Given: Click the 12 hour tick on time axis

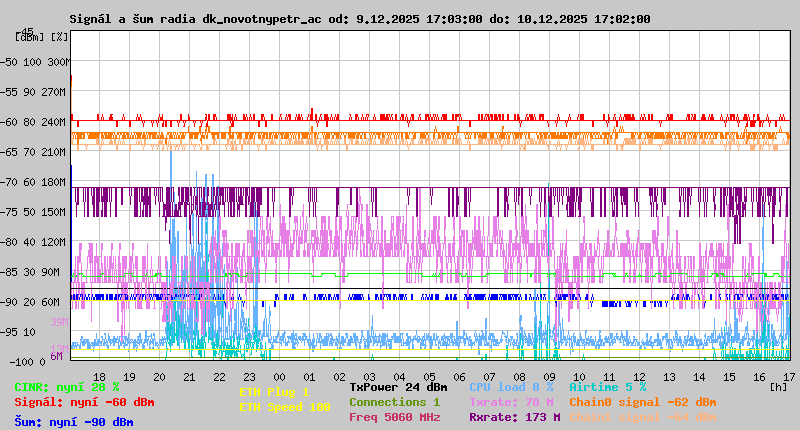Looking at the screenshot, I should [639, 376].
